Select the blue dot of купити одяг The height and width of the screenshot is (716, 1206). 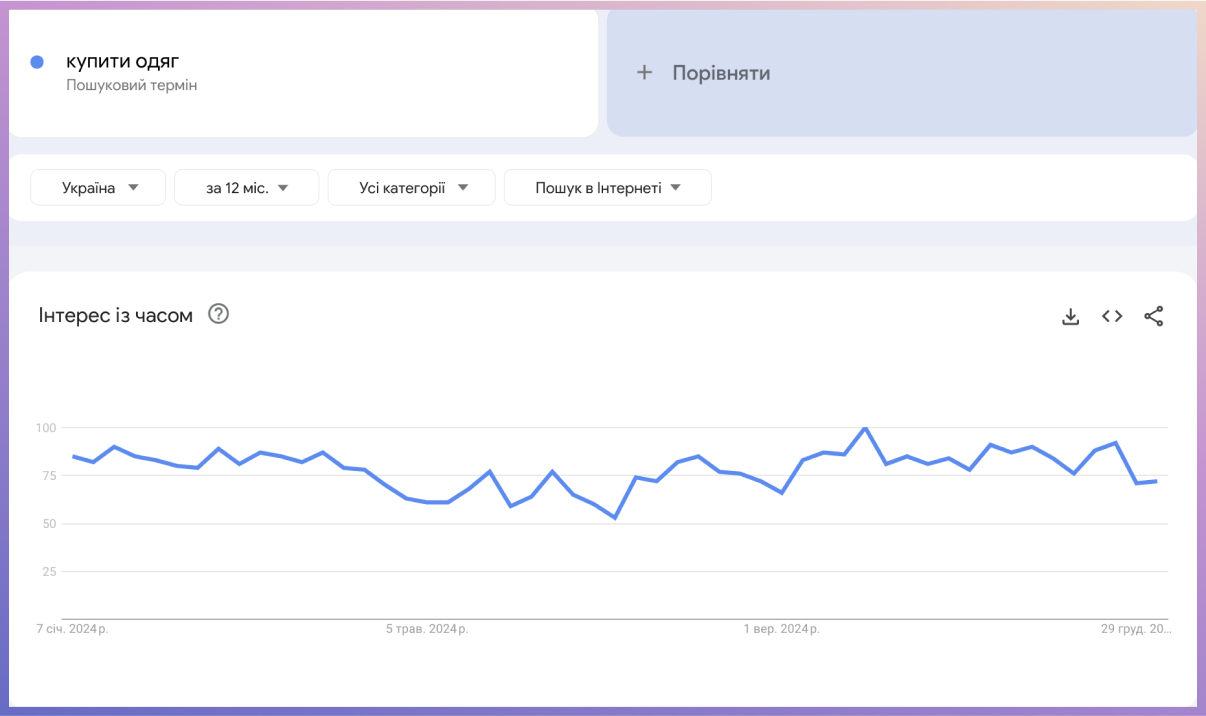coord(37,62)
